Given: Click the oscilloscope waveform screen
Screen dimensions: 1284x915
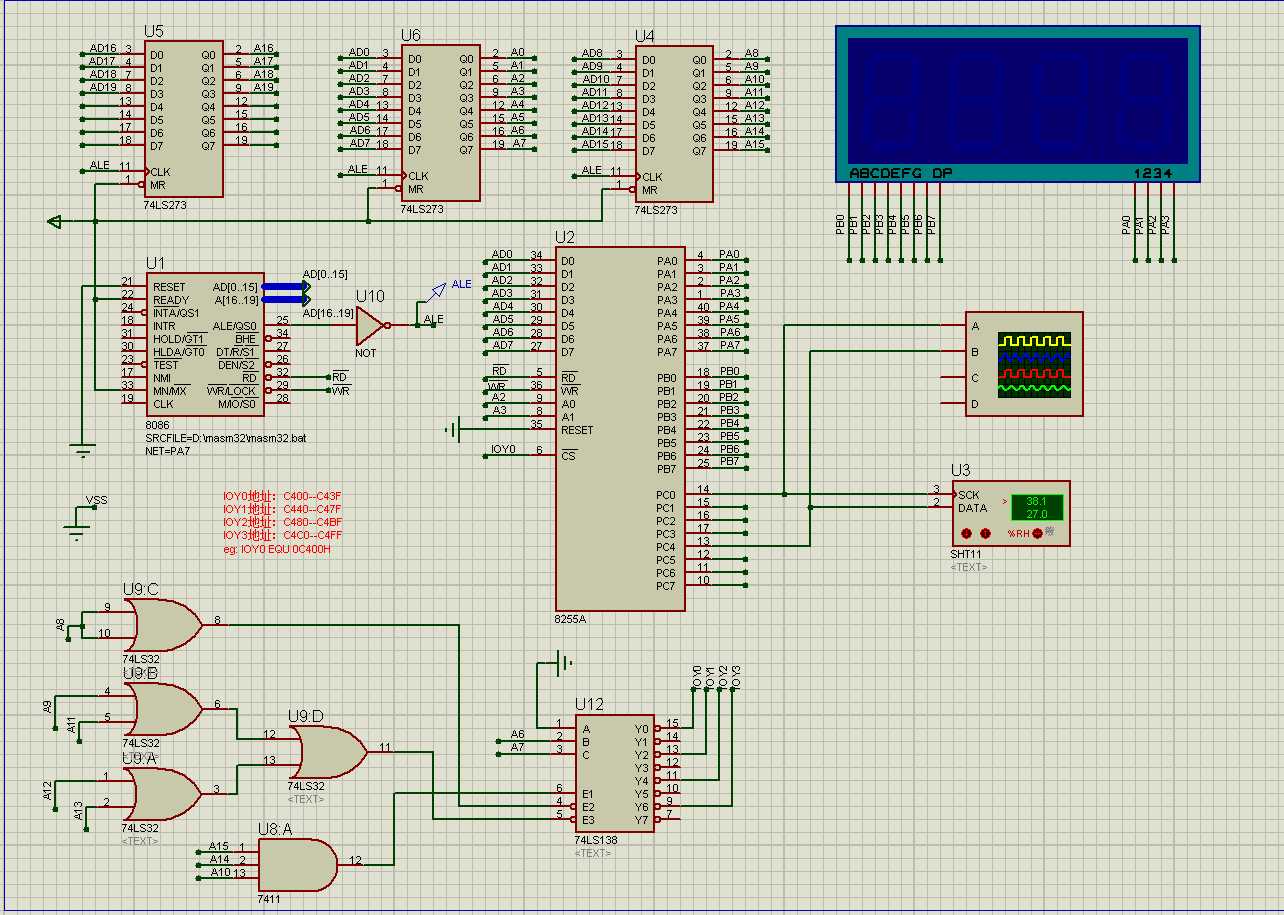Looking at the screenshot, I should pyautogui.click(x=1034, y=364).
